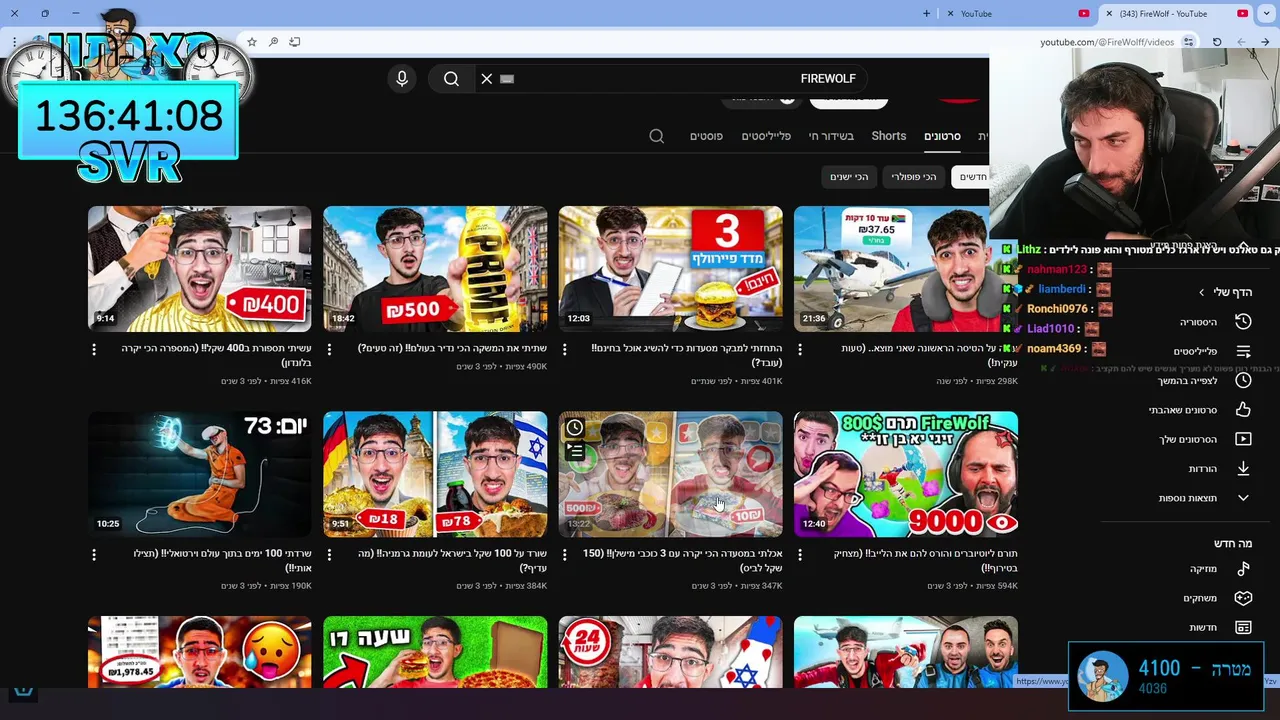Open options menu for the 400 shekel haircut video
The image size is (1280, 720).
click(x=94, y=350)
